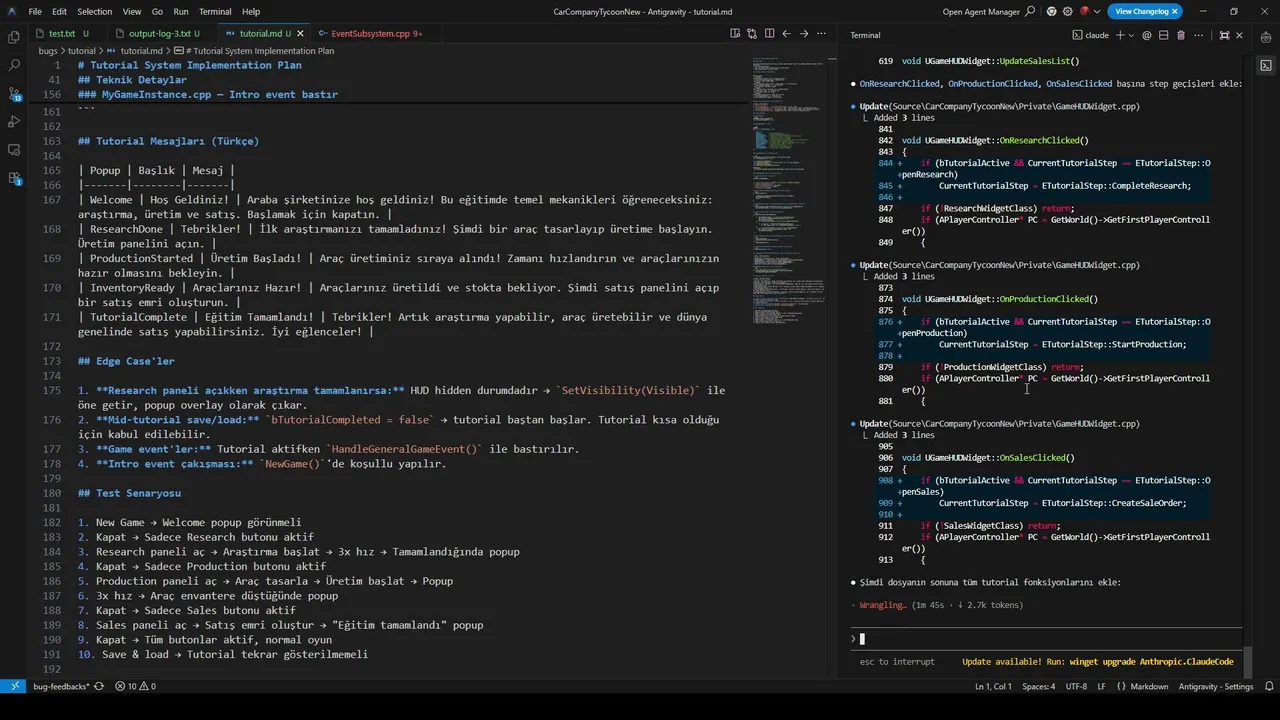
Task: Select the claude terminal profile label
Action: pos(1091,35)
